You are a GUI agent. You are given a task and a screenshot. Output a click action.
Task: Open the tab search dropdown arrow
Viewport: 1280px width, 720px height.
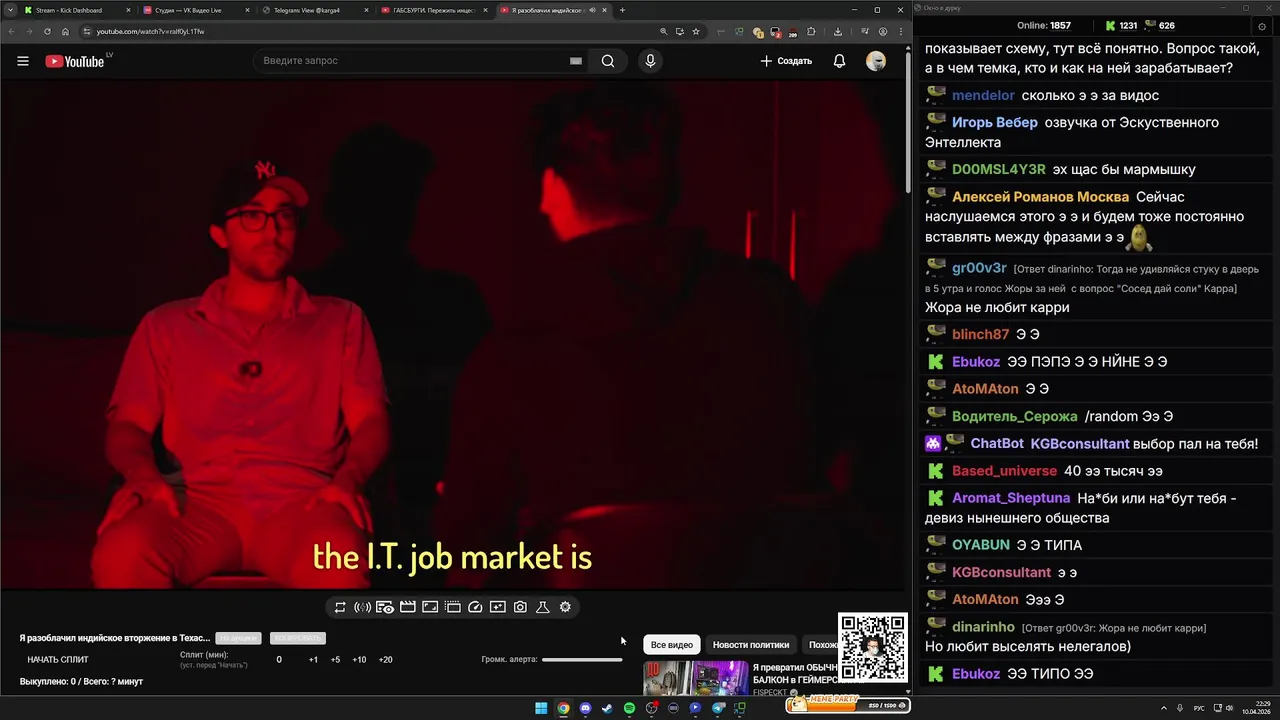pos(9,10)
